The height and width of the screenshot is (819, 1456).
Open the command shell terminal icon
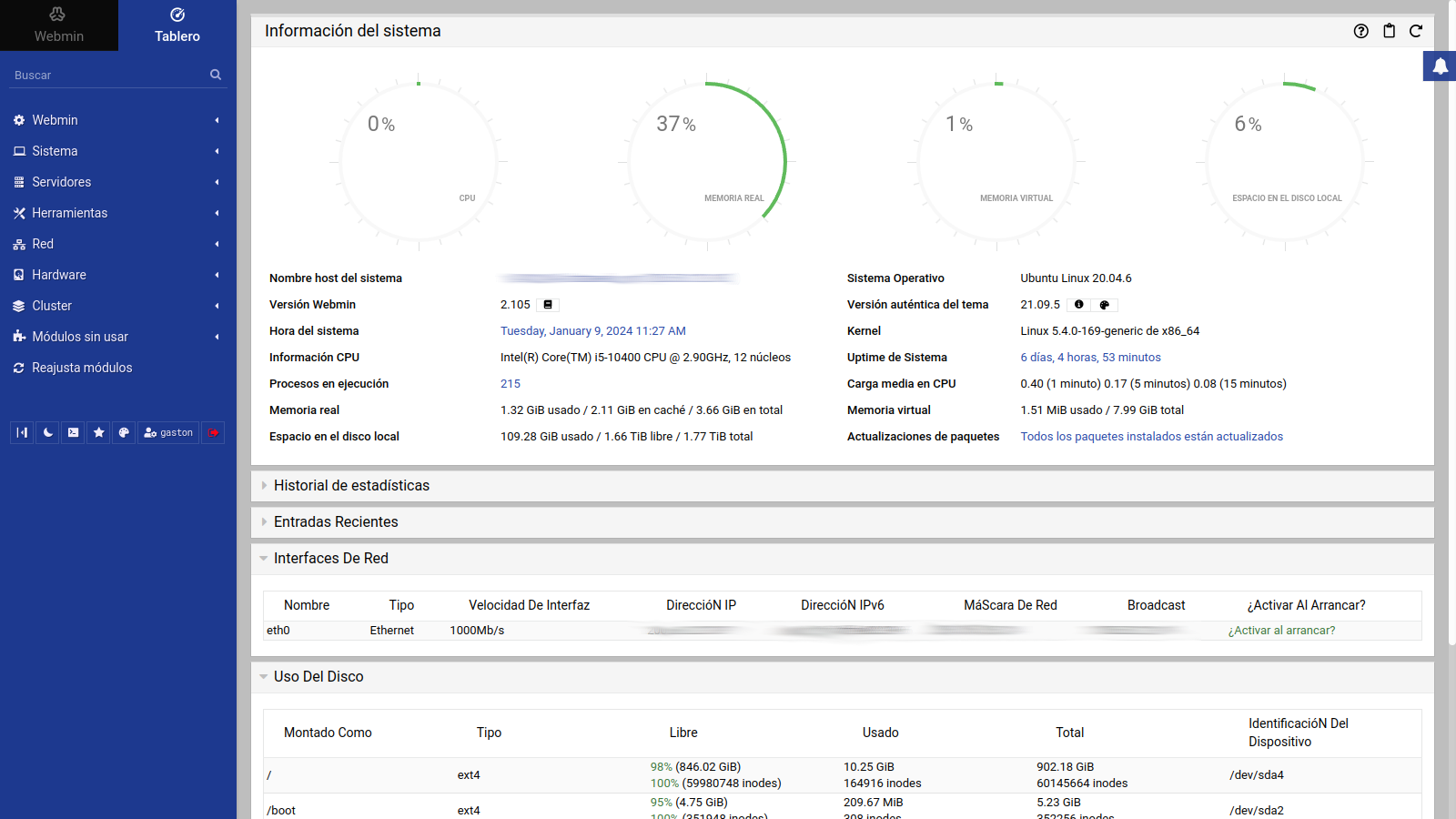[73, 432]
